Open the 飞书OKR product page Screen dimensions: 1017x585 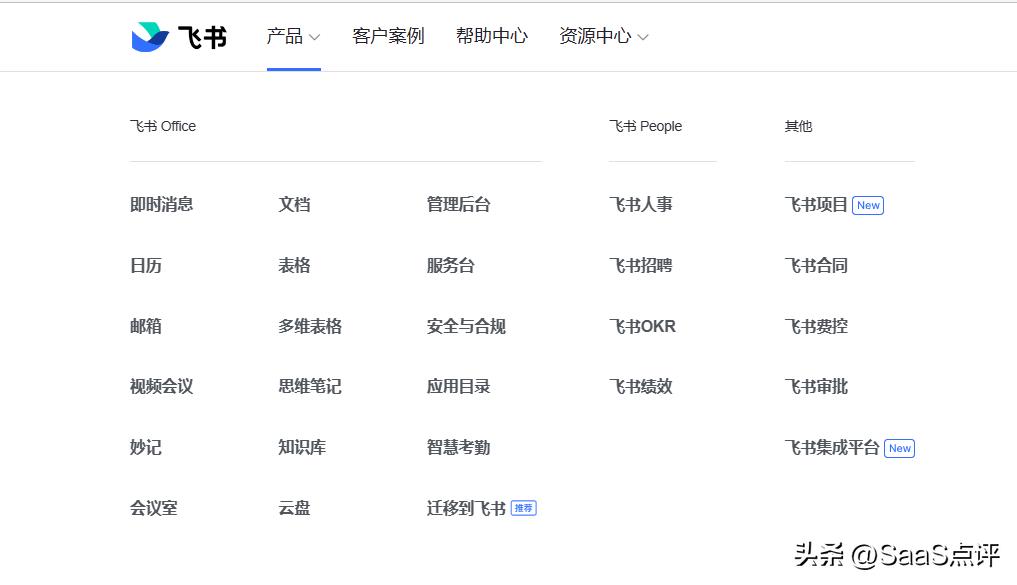[x=642, y=325]
